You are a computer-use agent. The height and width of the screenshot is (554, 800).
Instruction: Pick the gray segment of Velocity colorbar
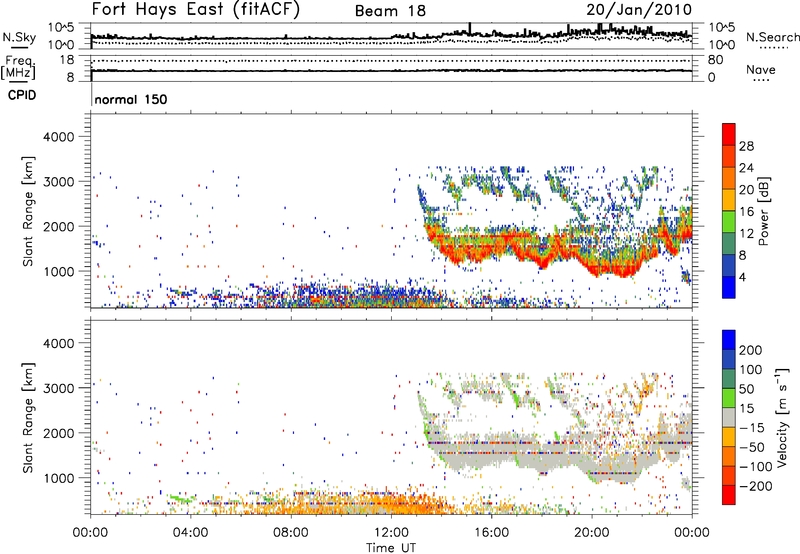[x=729, y=417]
